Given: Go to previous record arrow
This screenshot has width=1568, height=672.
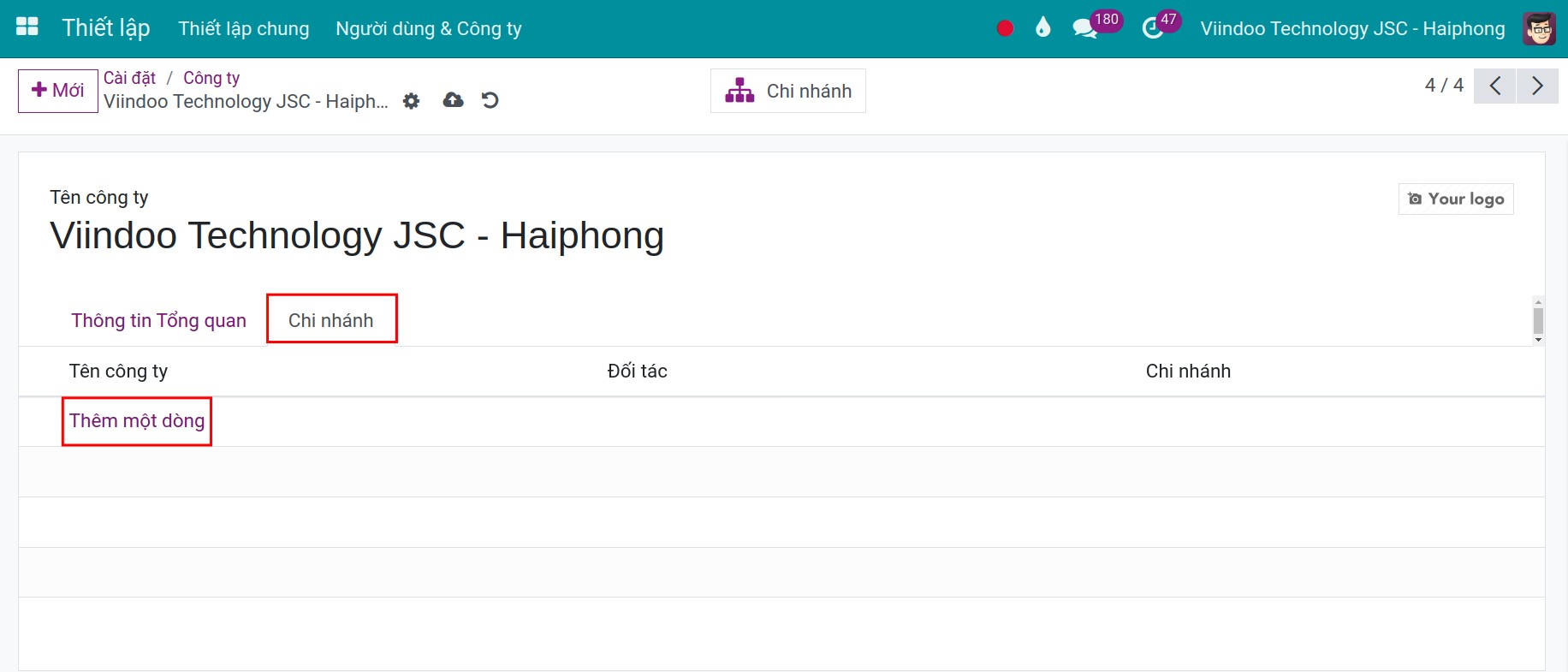Looking at the screenshot, I should click(x=1495, y=86).
